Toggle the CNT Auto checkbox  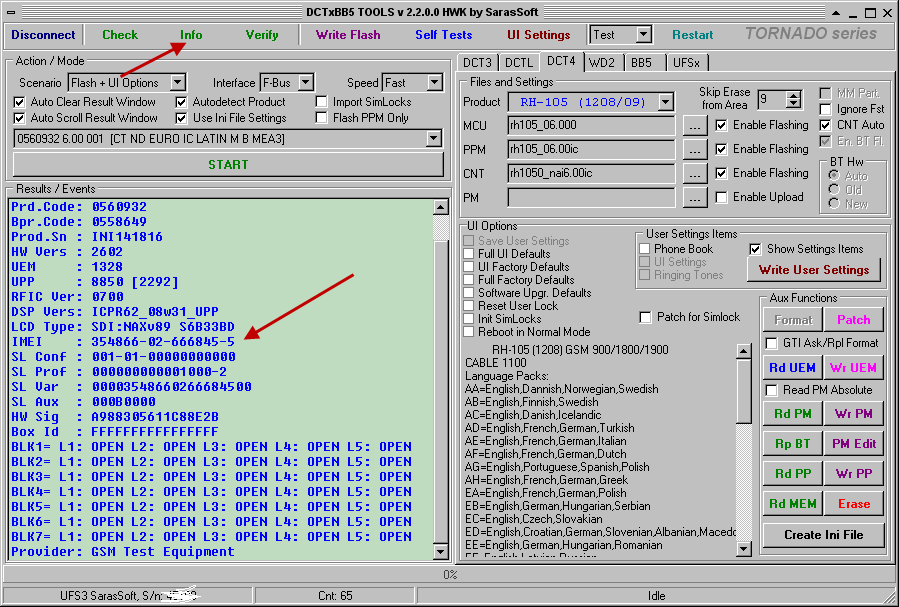point(826,125)
